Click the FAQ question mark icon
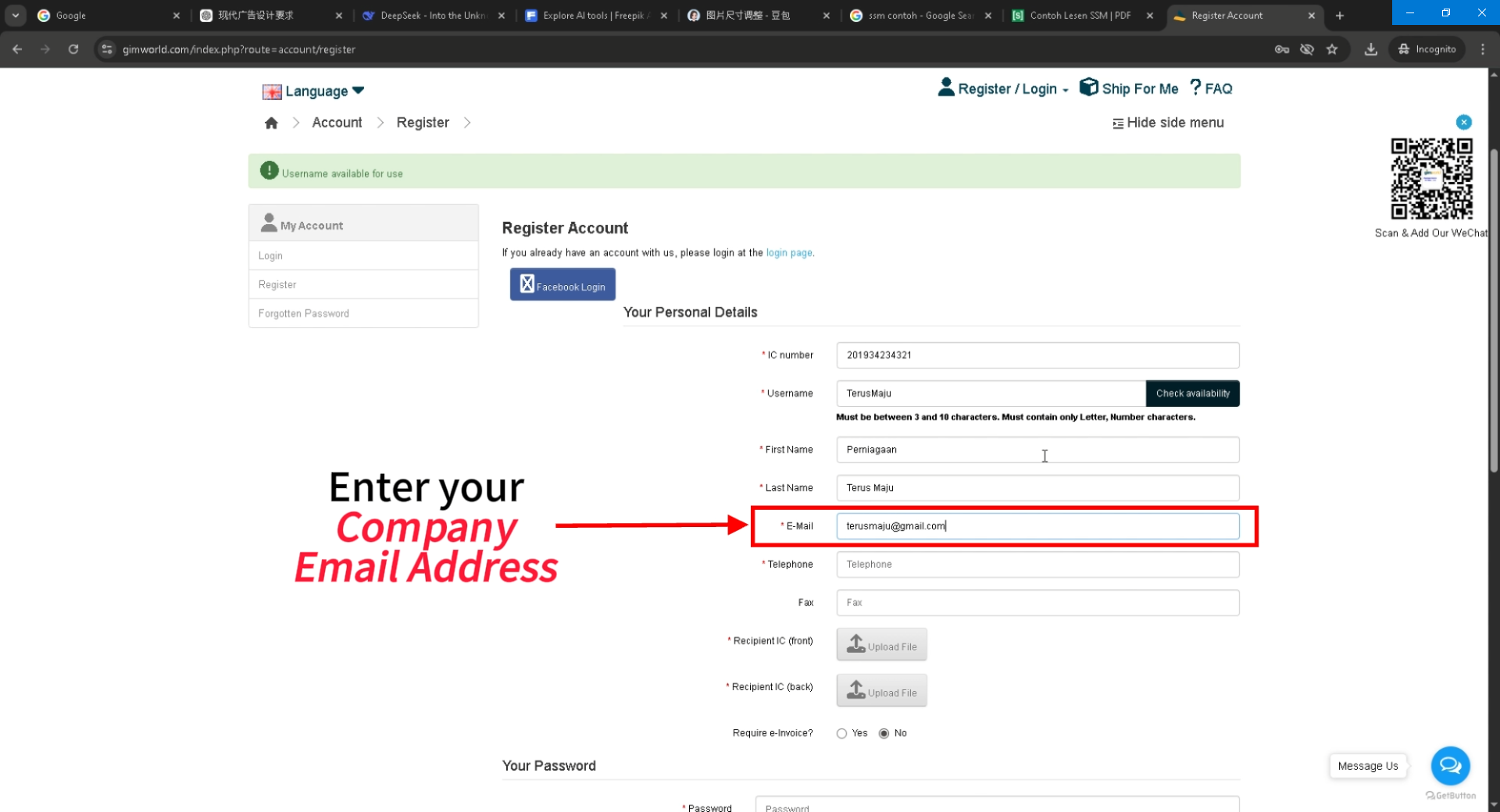Viewport: 1500px width, 812px height. (x=1195, y=87)
